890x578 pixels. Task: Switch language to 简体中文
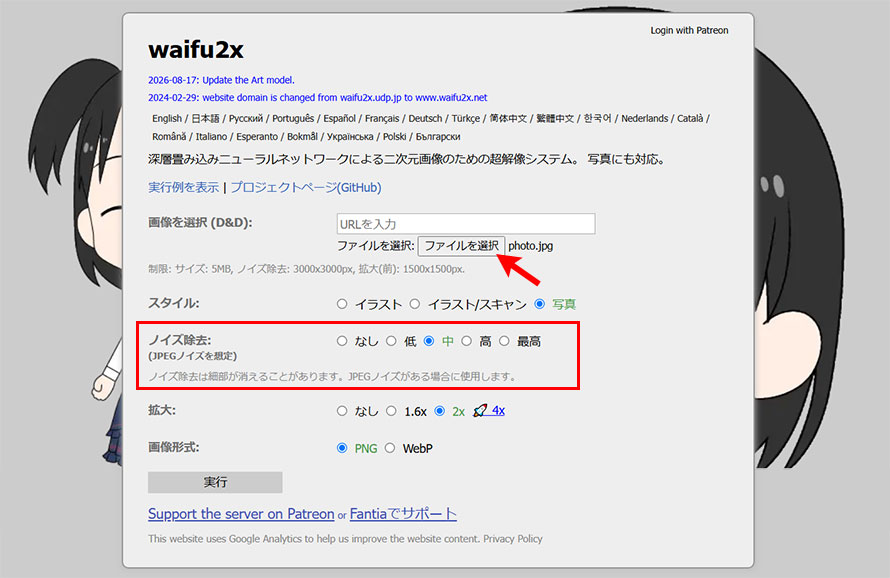pyautogui.click(x=508, y=118)
